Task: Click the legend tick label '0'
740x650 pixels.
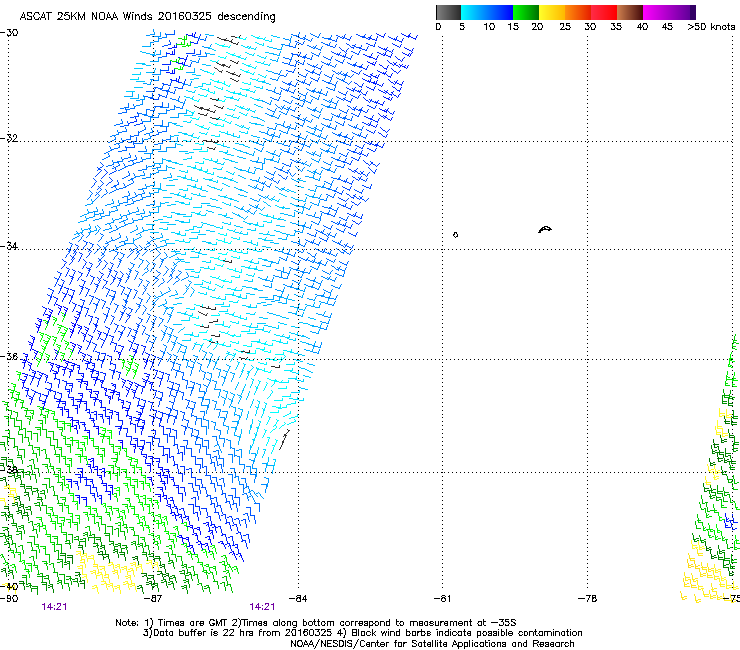Action: point(438,27)
